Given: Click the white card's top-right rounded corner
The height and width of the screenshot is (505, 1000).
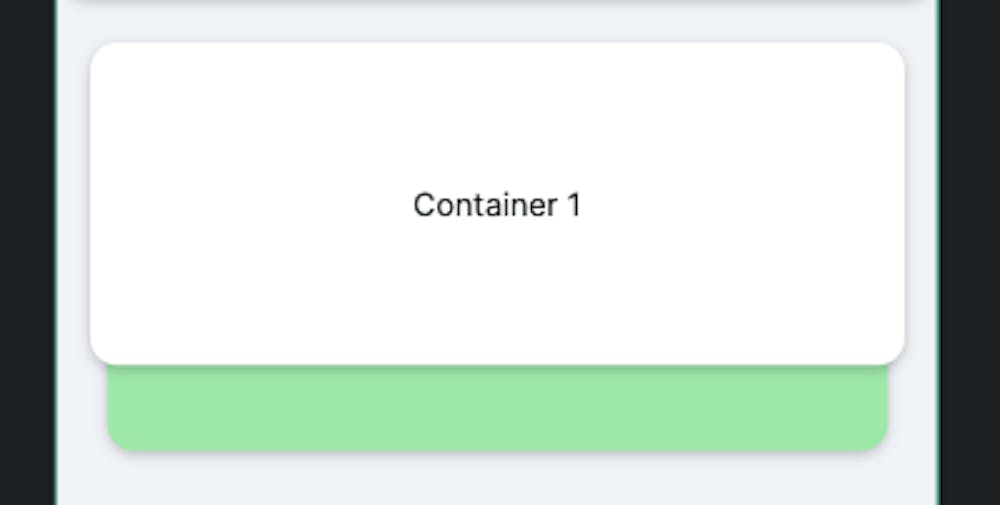Looking at the screenshot, I should pos(893,54).
